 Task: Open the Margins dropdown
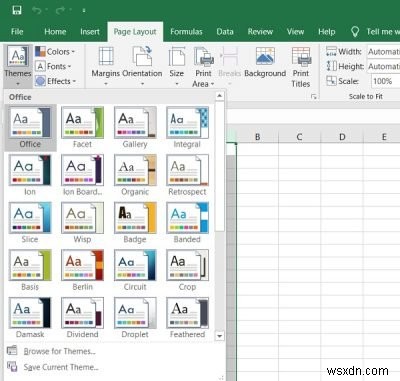(106, 66)
